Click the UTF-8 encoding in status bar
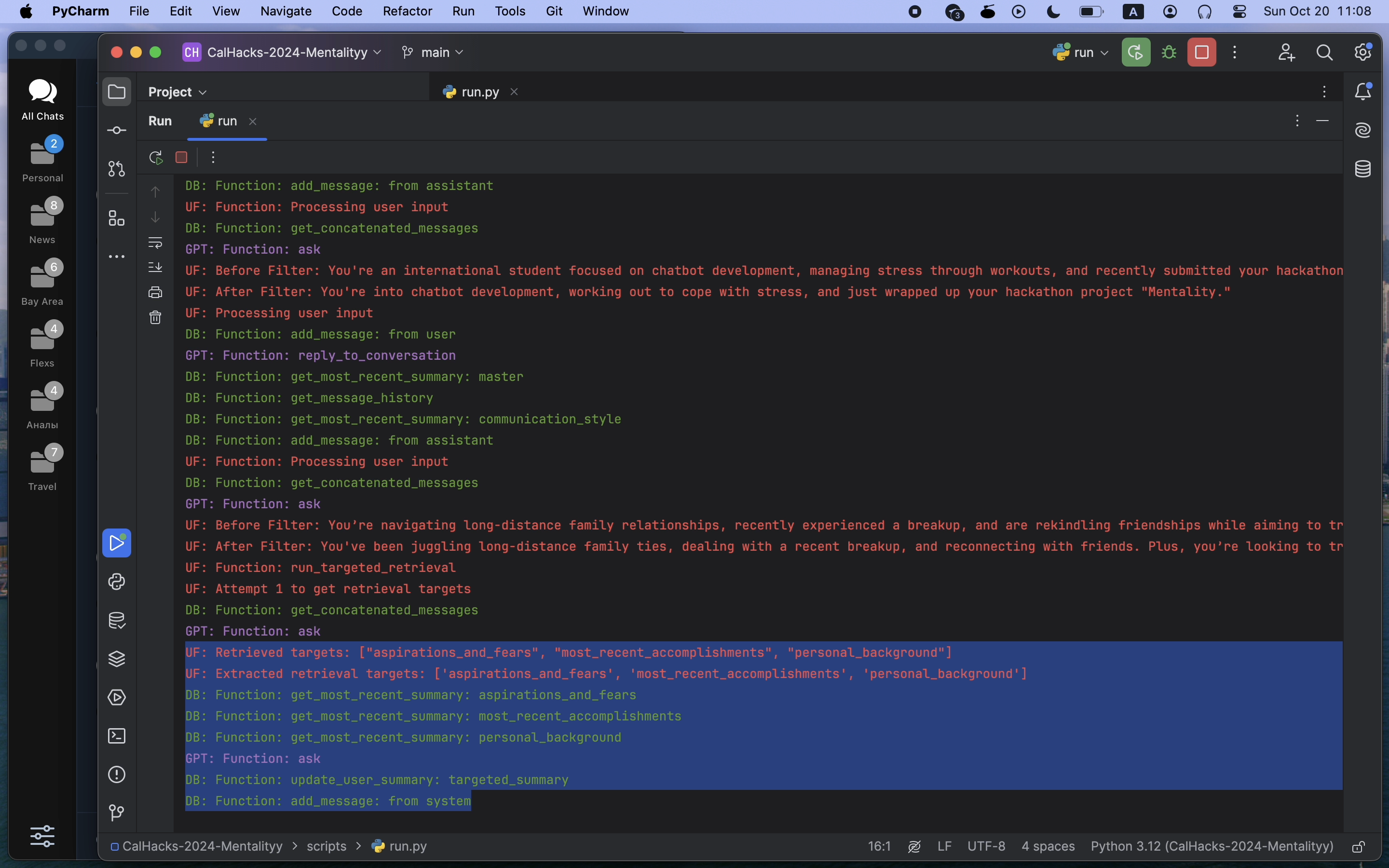 point(986,846)
